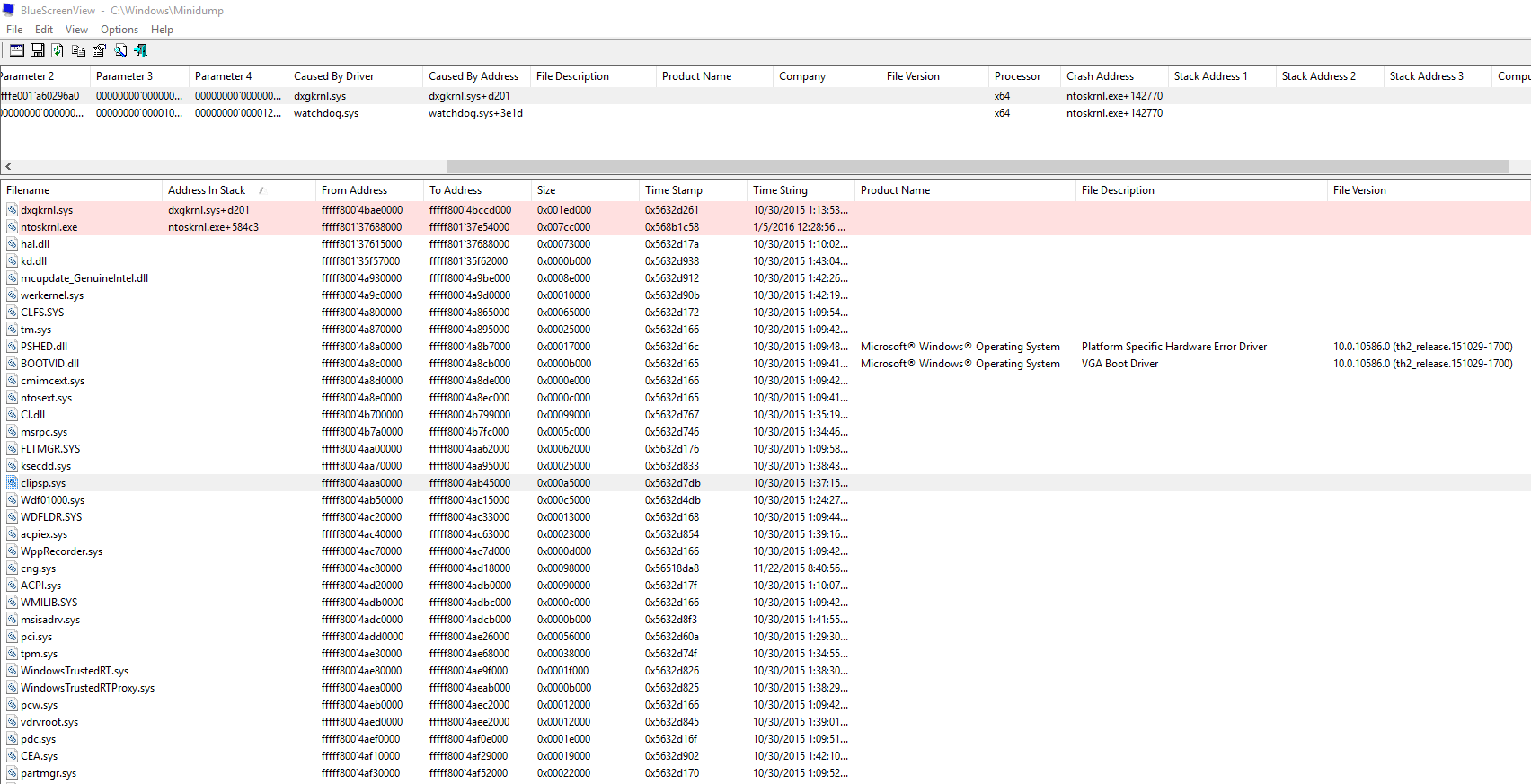Image resolution: width=1531 pixels, height=784 pixels.
Task: Select crash row with dxgkrnl.sys+d201 address
Action: click(x=765, y=96)
